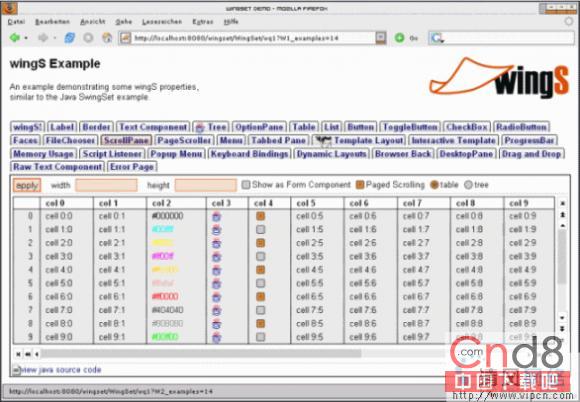Select the tree radio button
This screenshot has height=402, width=580.
[468, 185]
